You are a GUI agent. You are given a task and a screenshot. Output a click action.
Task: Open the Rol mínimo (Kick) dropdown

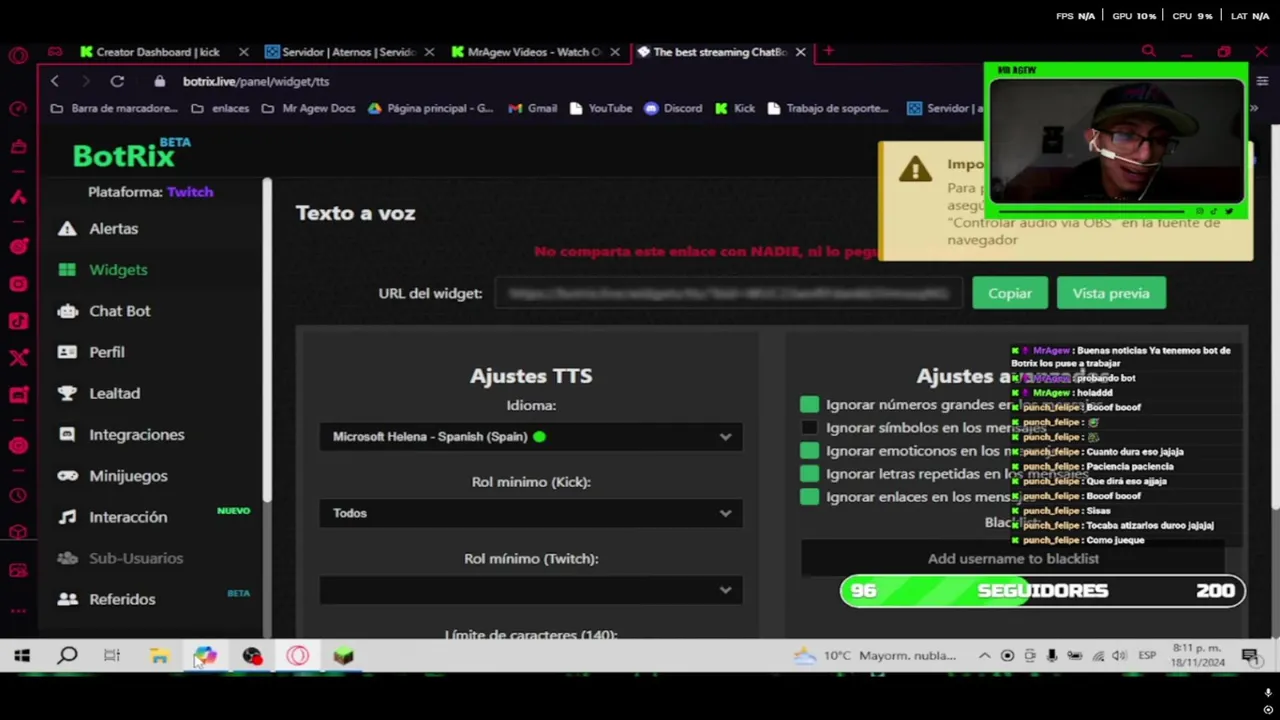point(531,513)
